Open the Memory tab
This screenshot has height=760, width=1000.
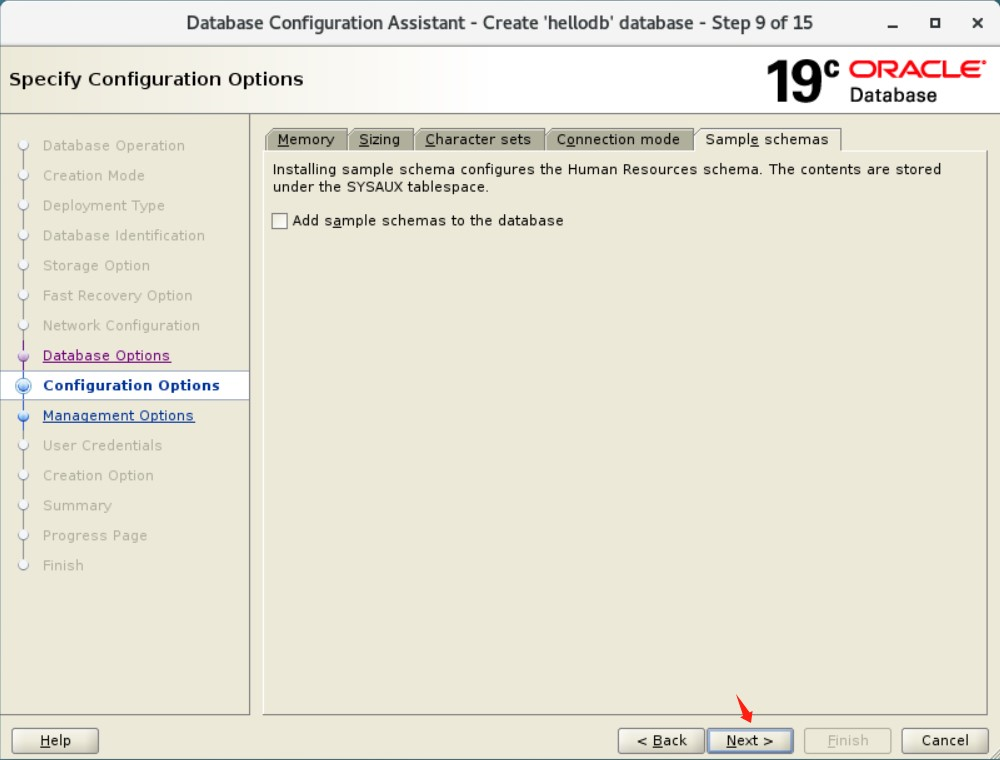tap(306, 139)
